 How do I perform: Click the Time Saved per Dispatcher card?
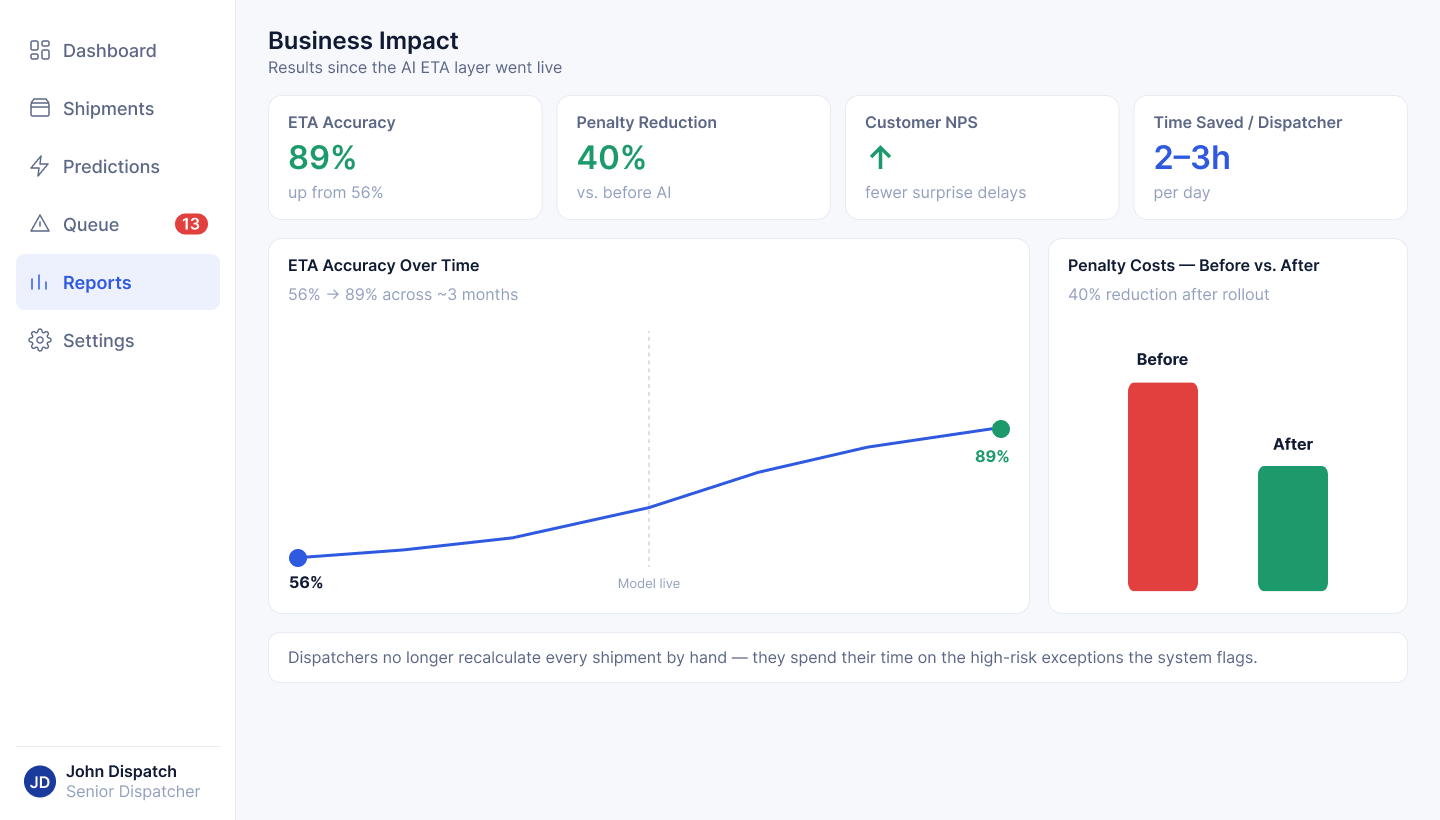click(x=1270, y=157)
